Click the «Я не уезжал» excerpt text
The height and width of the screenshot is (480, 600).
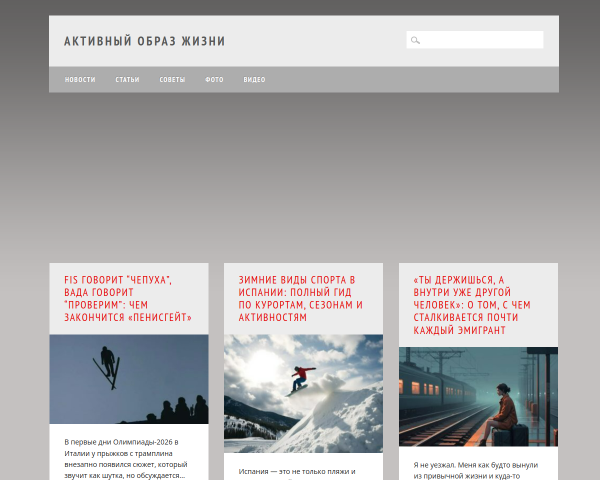(476, 470)
